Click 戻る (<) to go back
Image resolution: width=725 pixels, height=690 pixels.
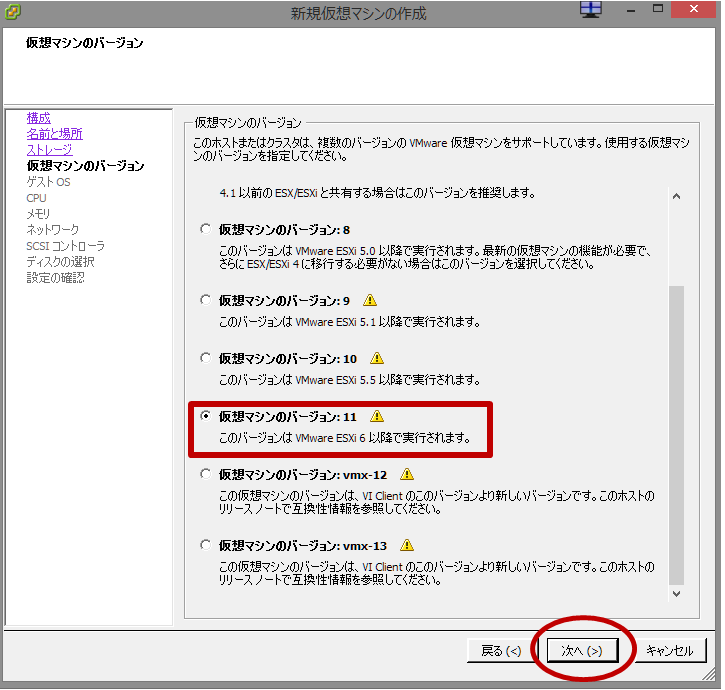501,650
